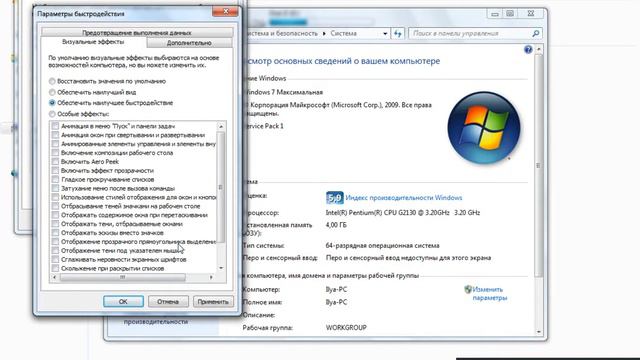Confirm with OK button
Screen dimensions: 640x360
coord(123,302)
